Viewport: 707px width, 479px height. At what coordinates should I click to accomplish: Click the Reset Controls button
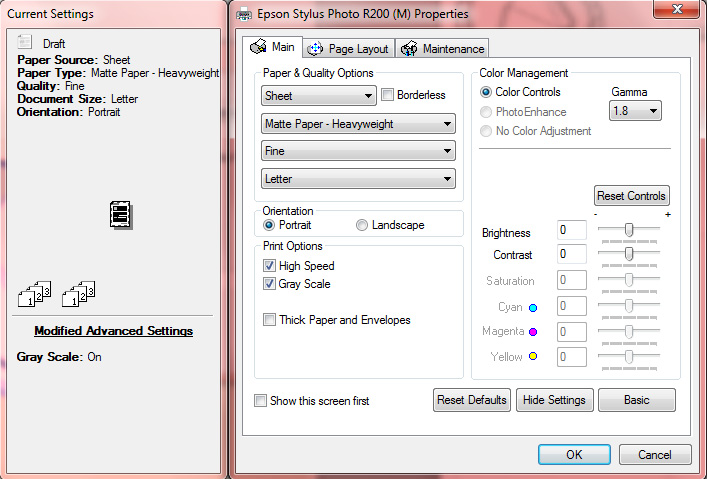point(631,196)
